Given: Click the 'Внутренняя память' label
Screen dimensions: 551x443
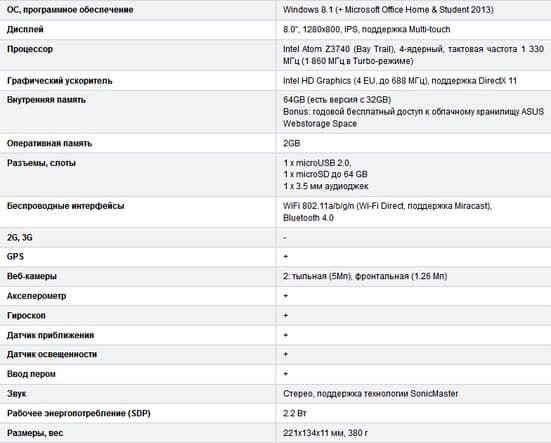Looking at the screenshot, I should (x=46, y=100).
